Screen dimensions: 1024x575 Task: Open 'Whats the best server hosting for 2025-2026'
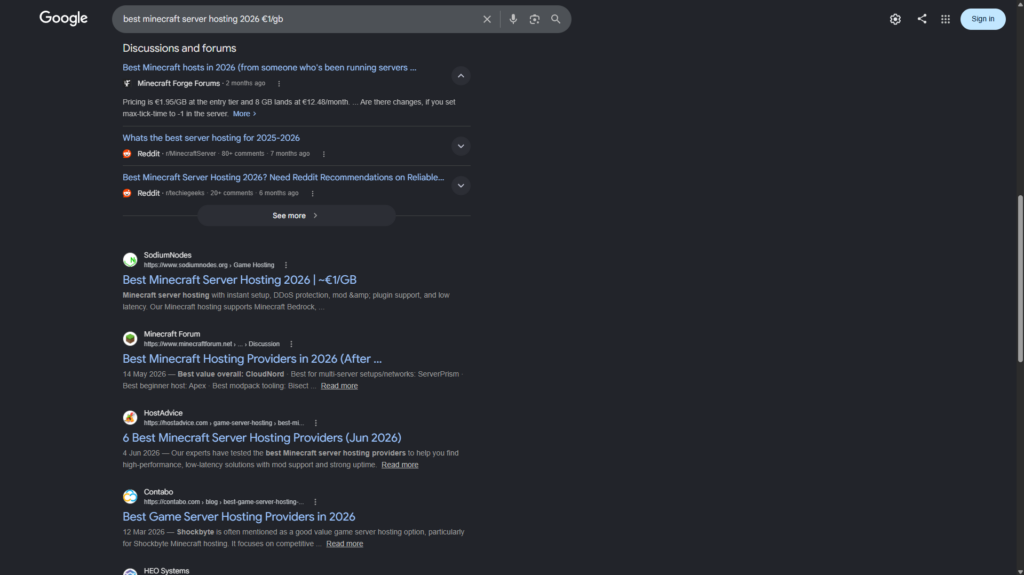[x=211, y=138]
